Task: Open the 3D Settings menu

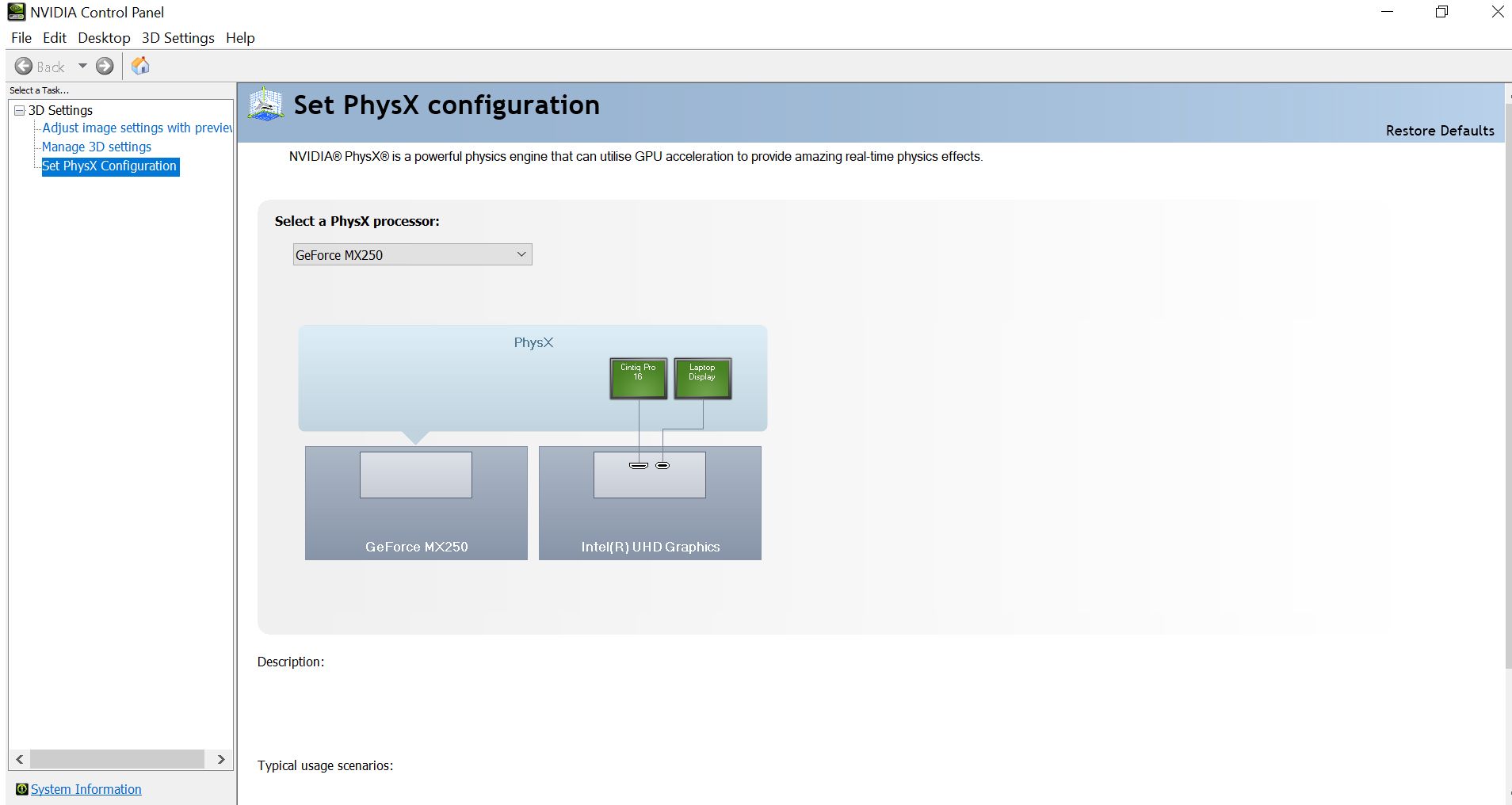Action: (x=178, y=38)
